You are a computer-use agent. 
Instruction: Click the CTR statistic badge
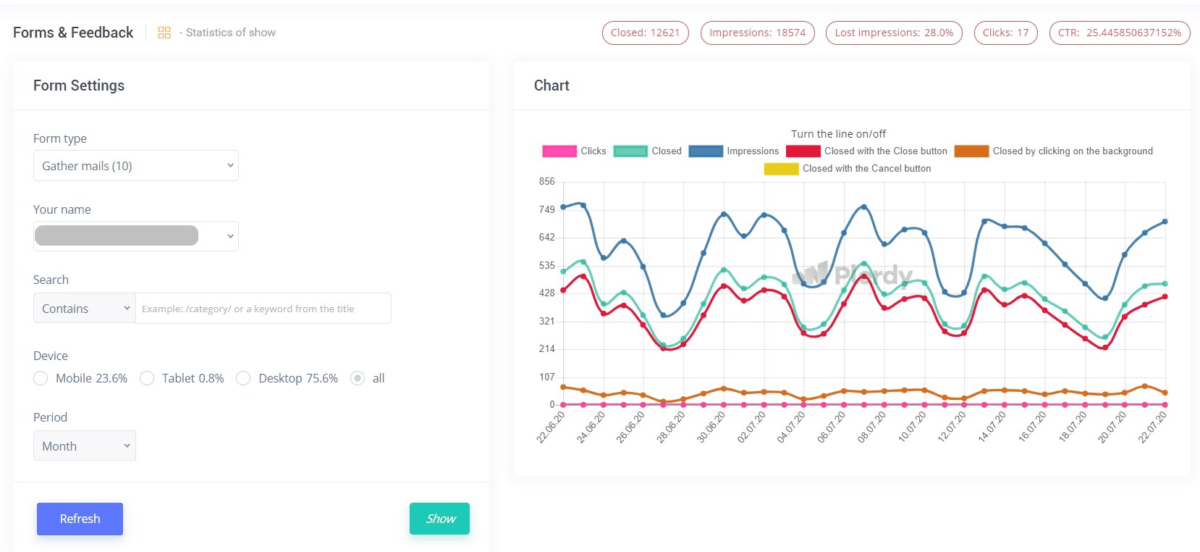pos(1120,33)
